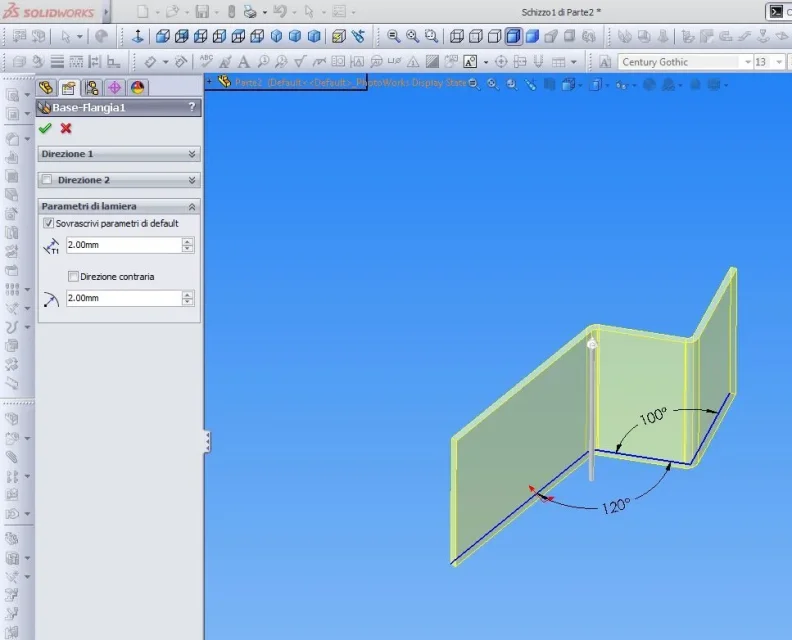Open the Century Gothic font dropdown
Screen dimensions: 792x640
point(748,62)
